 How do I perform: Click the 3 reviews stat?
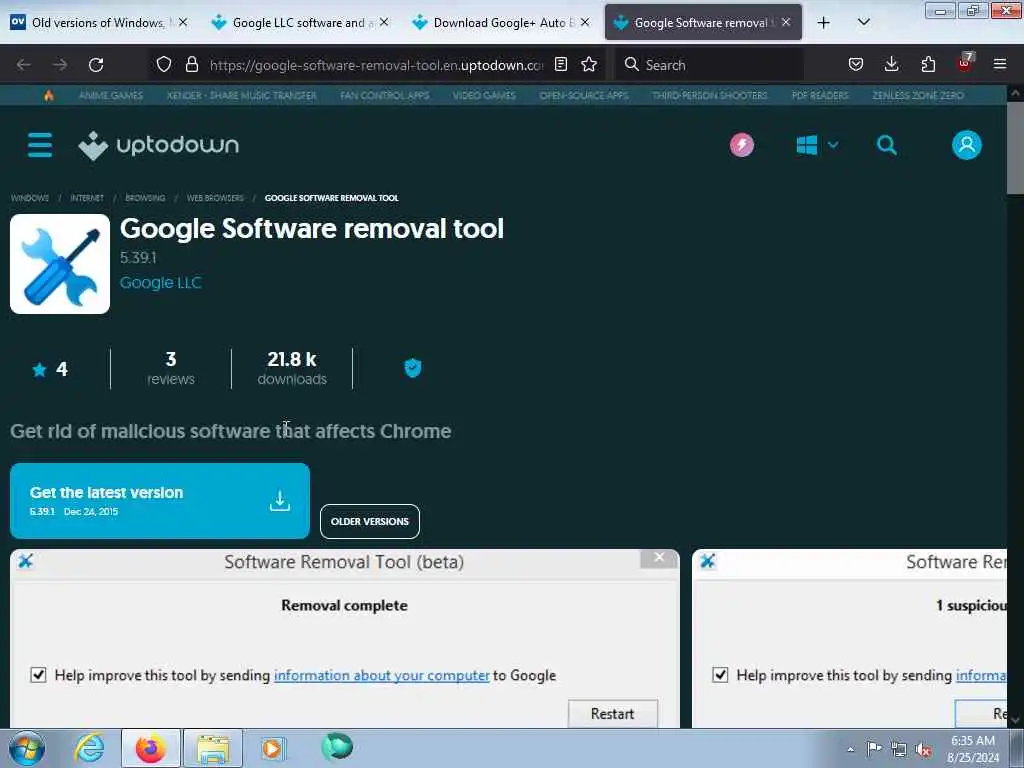coord(170,368)
